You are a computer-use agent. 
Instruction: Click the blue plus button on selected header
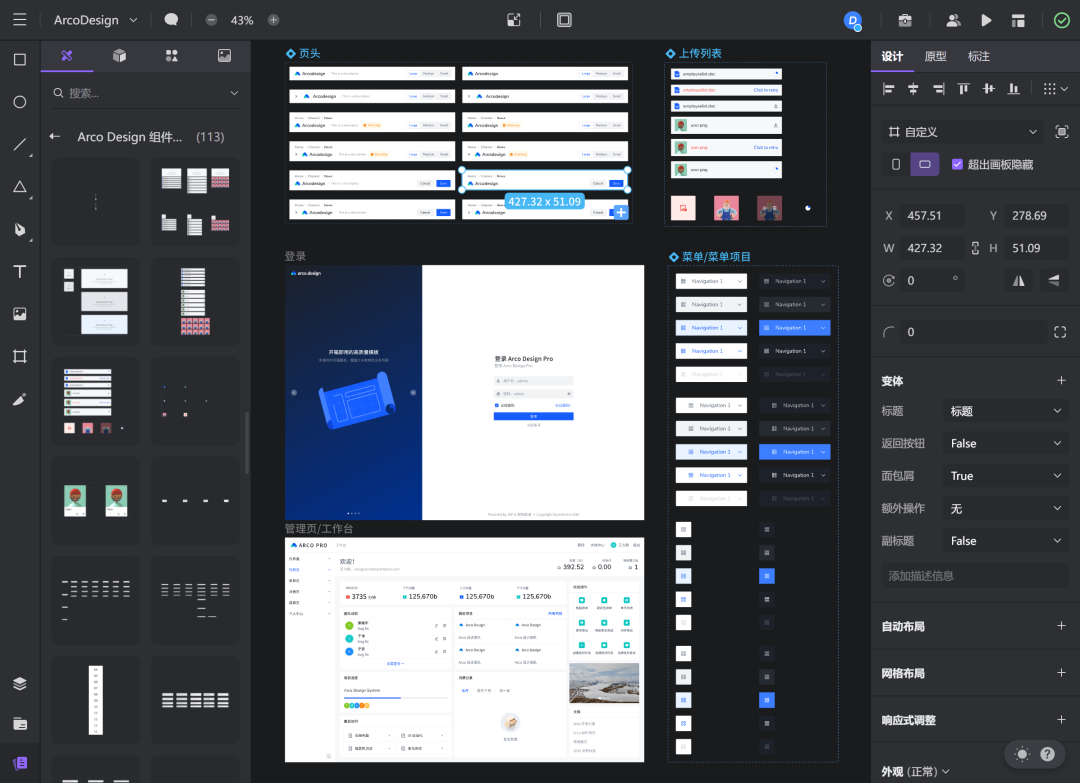point(621,213)
